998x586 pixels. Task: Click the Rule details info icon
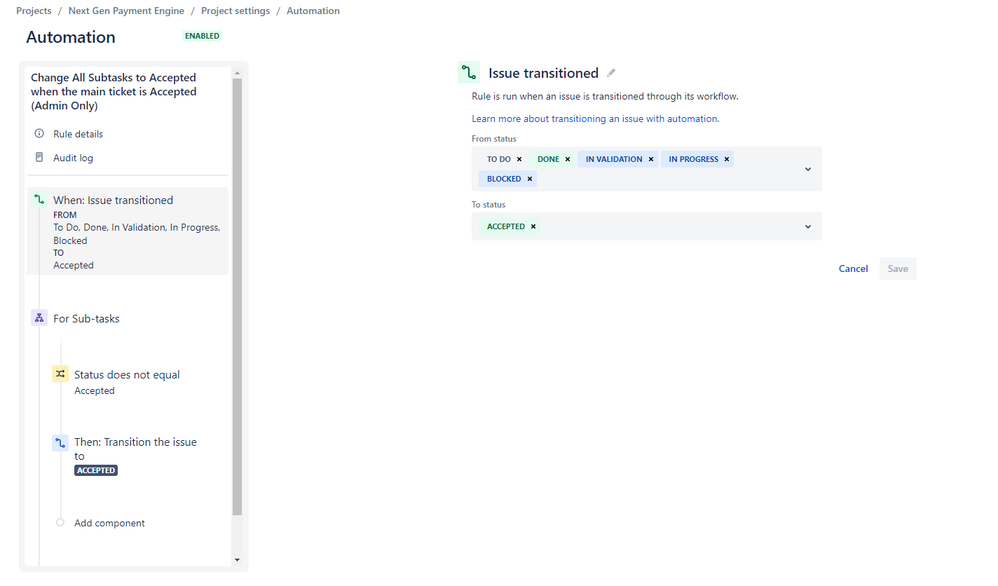[39, 134]
